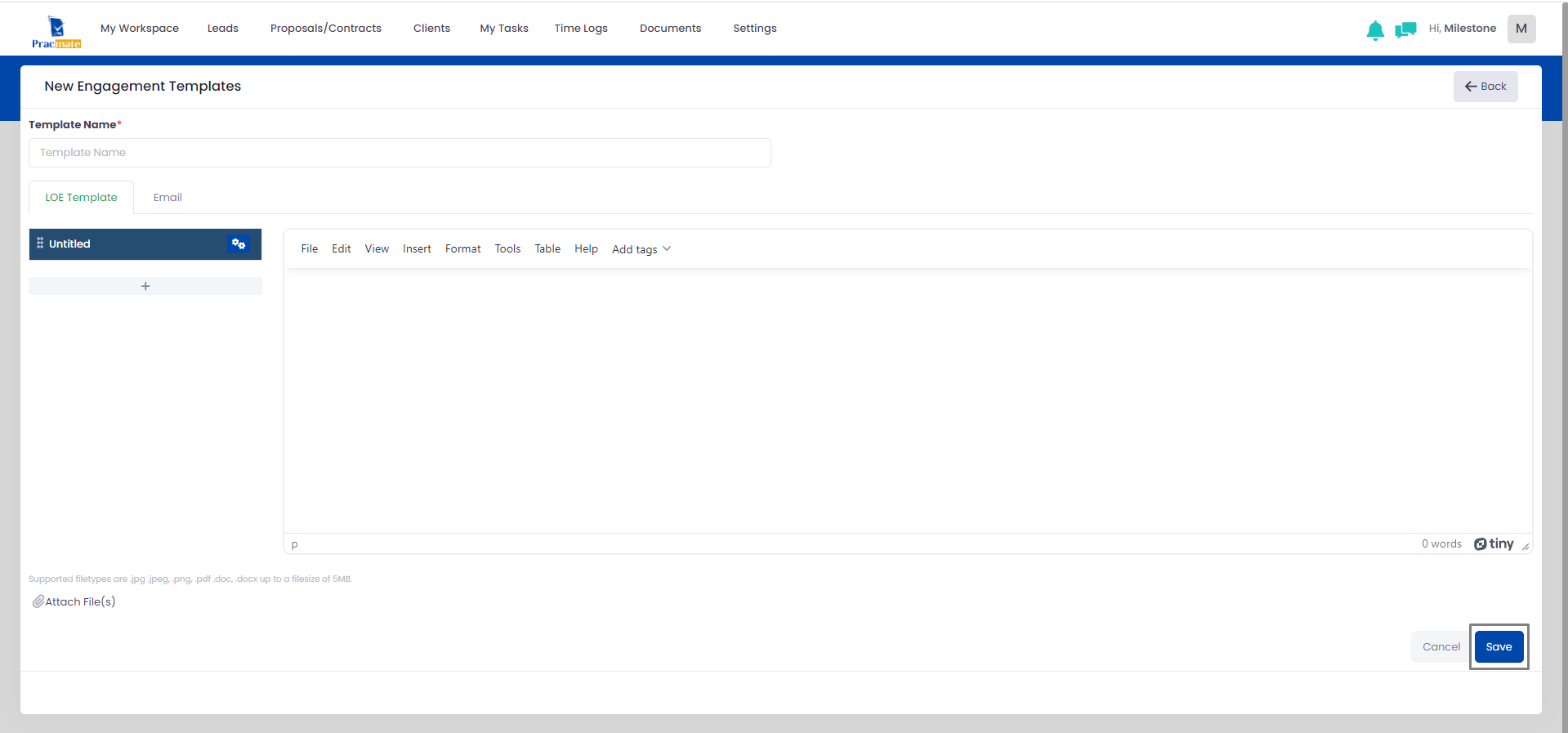Image resolution: width=1568 pixels, height=733 pixels.
Task: Open the editor Format menu
Action: click(463, 248)
